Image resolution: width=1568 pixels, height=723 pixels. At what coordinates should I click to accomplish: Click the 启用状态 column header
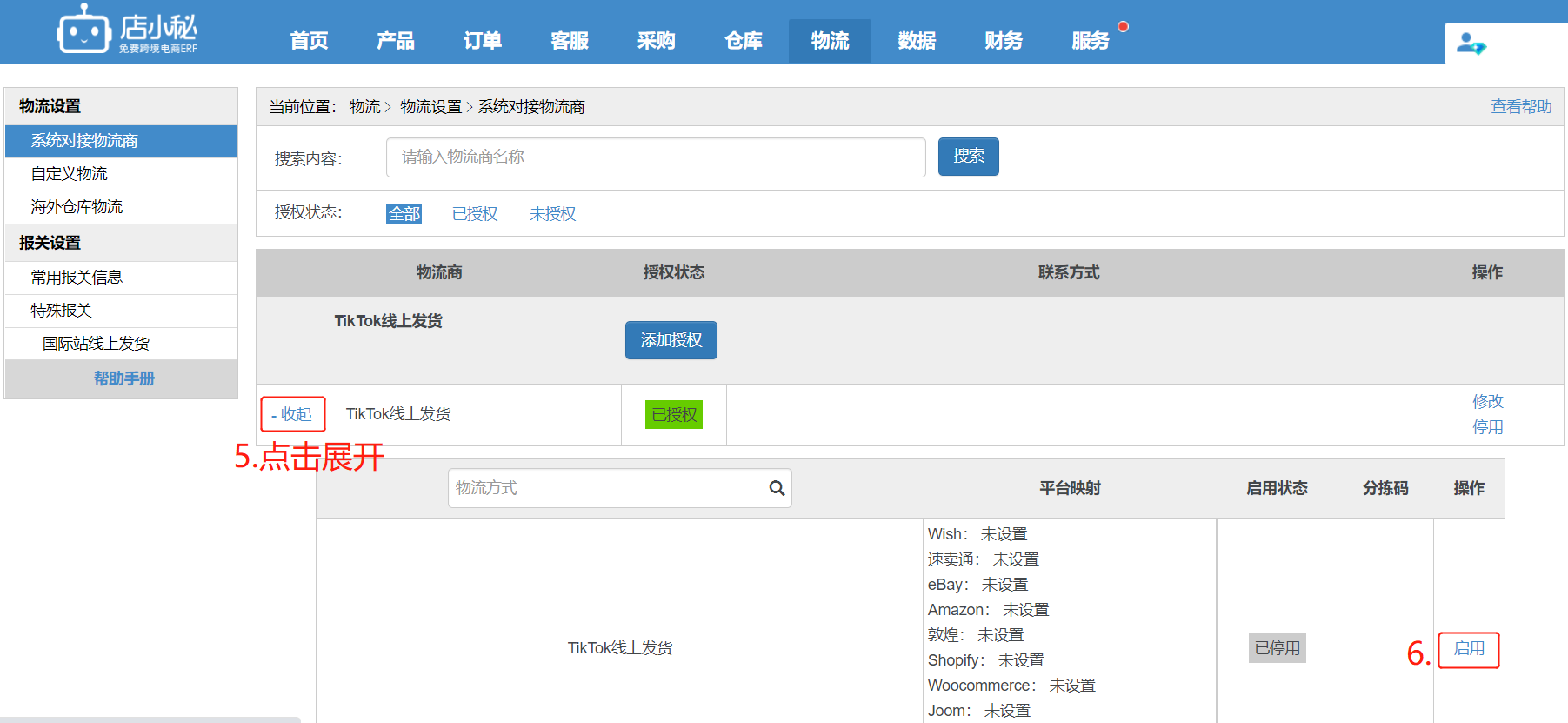(x=1277, y=489)
